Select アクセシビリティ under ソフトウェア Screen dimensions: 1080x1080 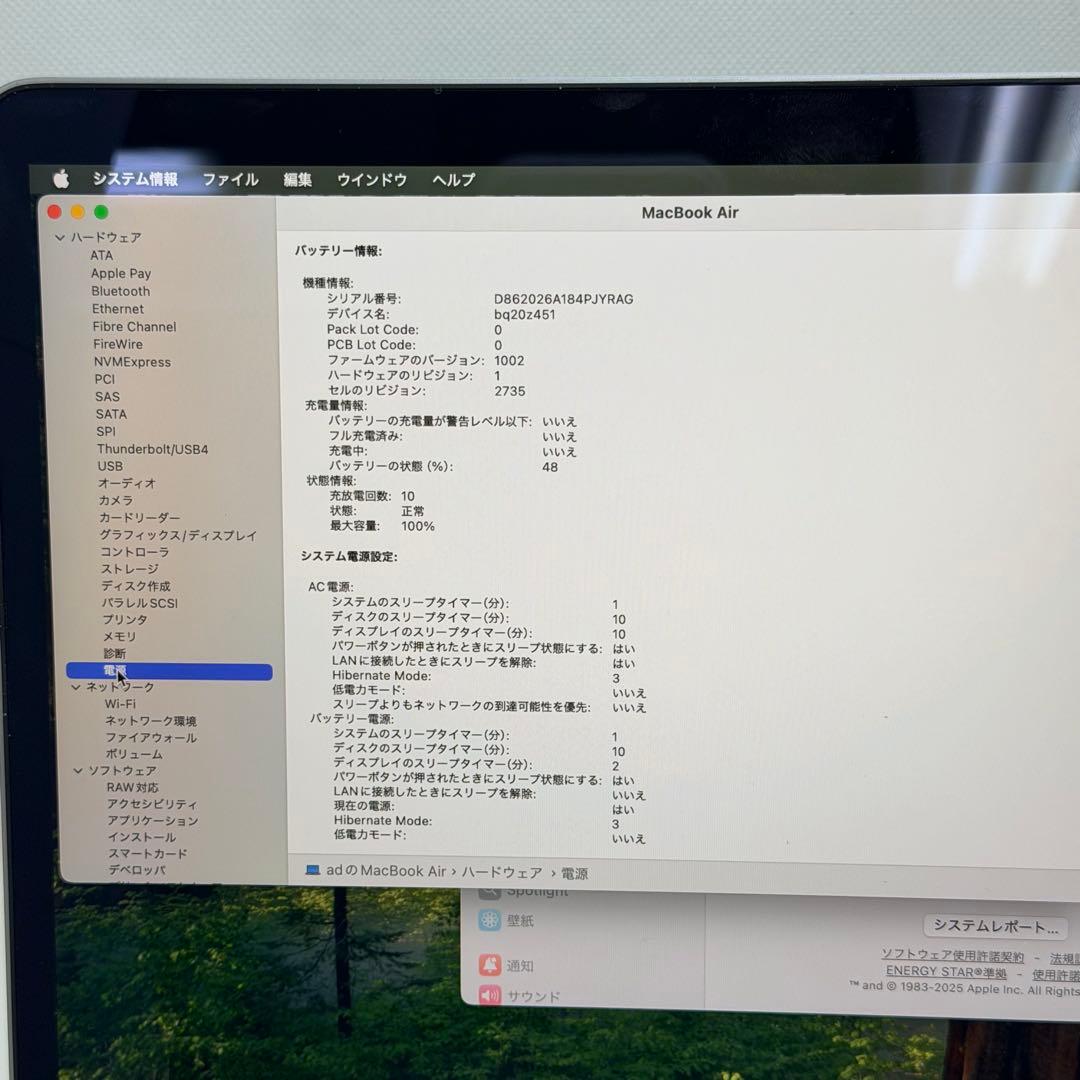[x=150, y=804]
